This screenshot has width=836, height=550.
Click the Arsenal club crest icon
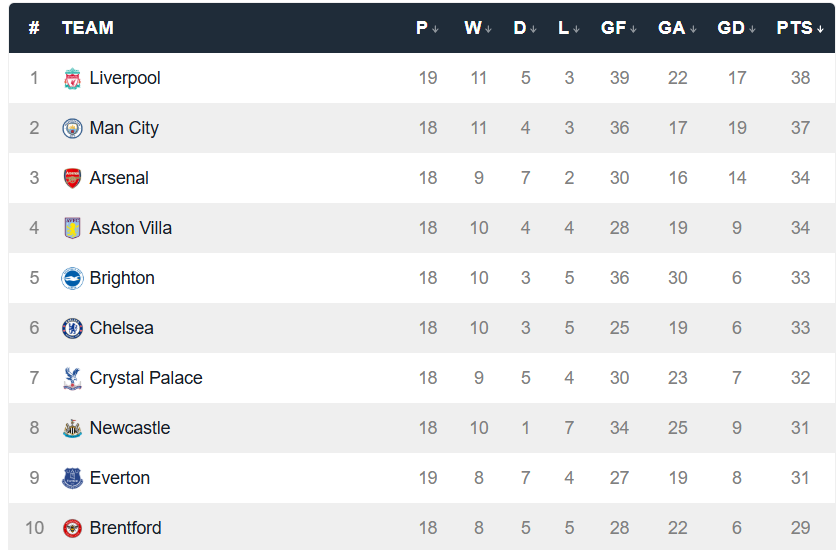click(x=72, y=178)
